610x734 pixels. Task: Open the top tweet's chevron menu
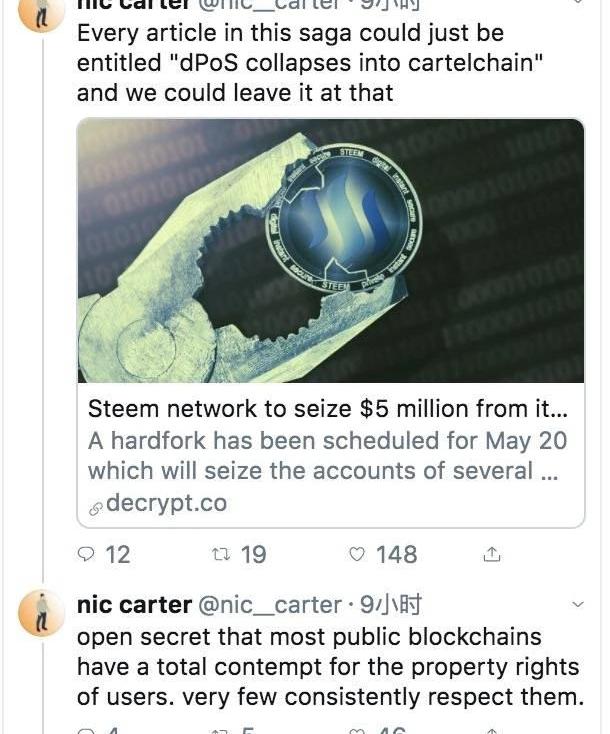pos(577,5)
